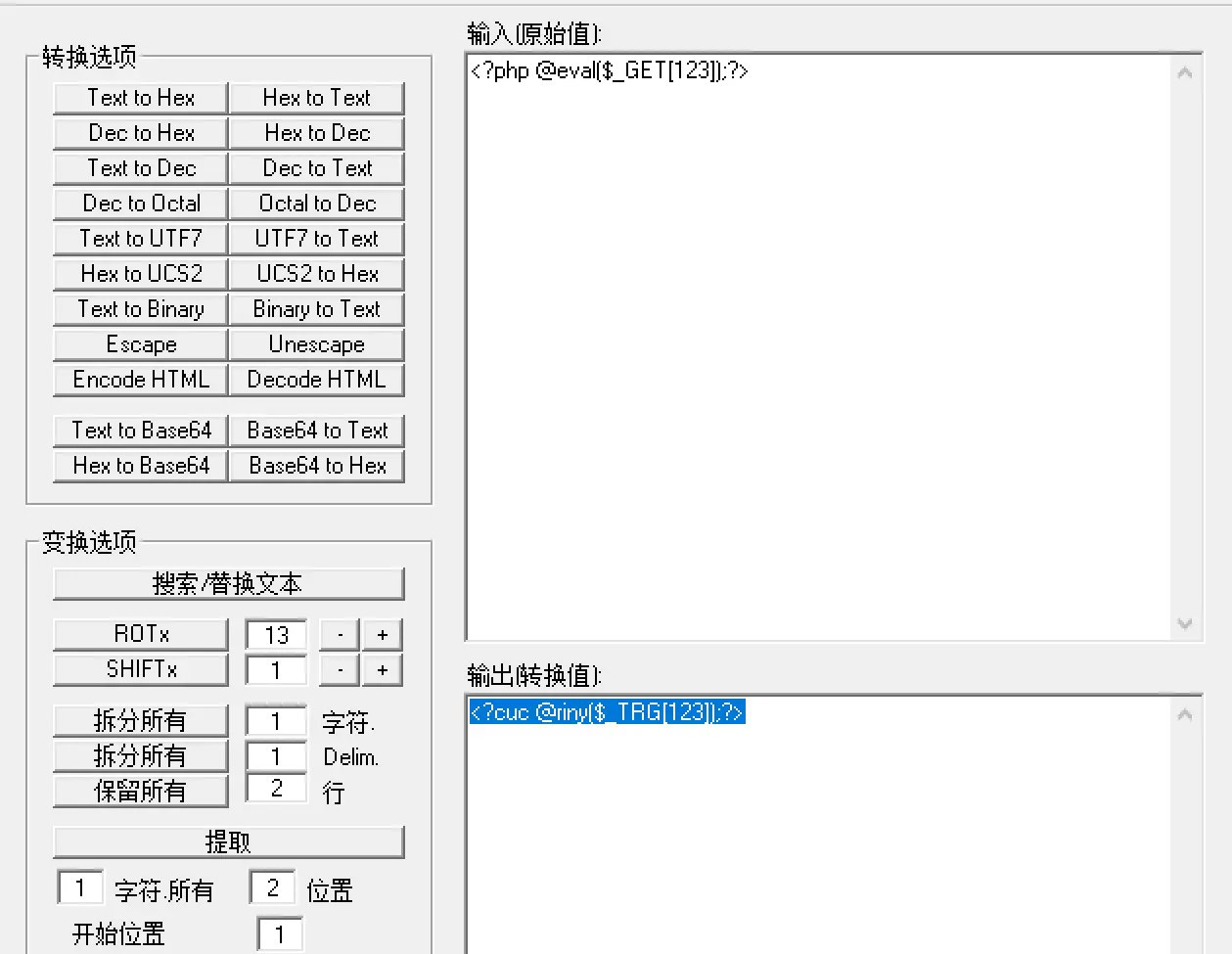Image resolution: width=1232 pixels, height=954 pixels.
Task: Click the 提取 extract button
Action: click(228, 841)
